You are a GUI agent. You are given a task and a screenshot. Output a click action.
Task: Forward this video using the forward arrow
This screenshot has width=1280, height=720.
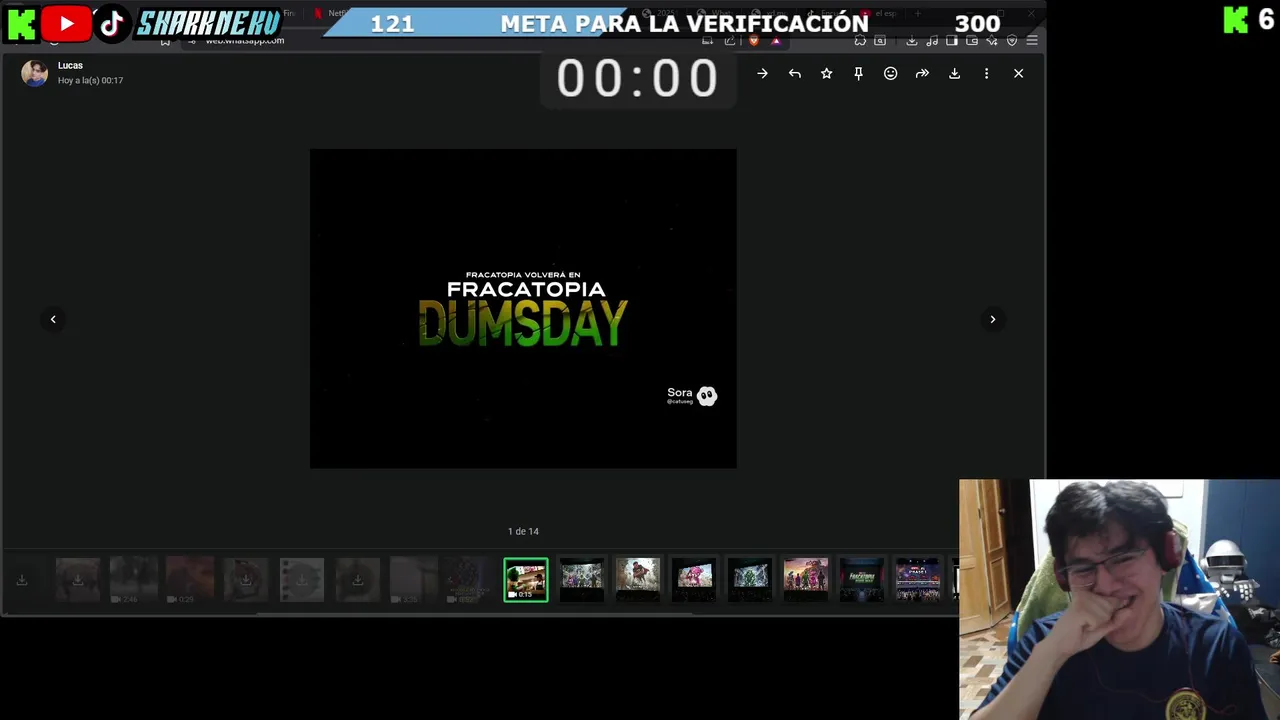click(x=922, y=73)
